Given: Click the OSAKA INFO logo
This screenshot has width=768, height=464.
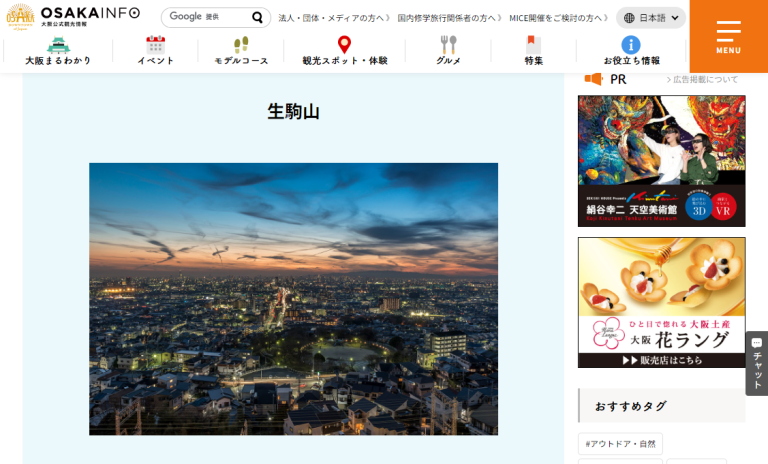Looking at the screenshot, I should (x=73, y=17).
